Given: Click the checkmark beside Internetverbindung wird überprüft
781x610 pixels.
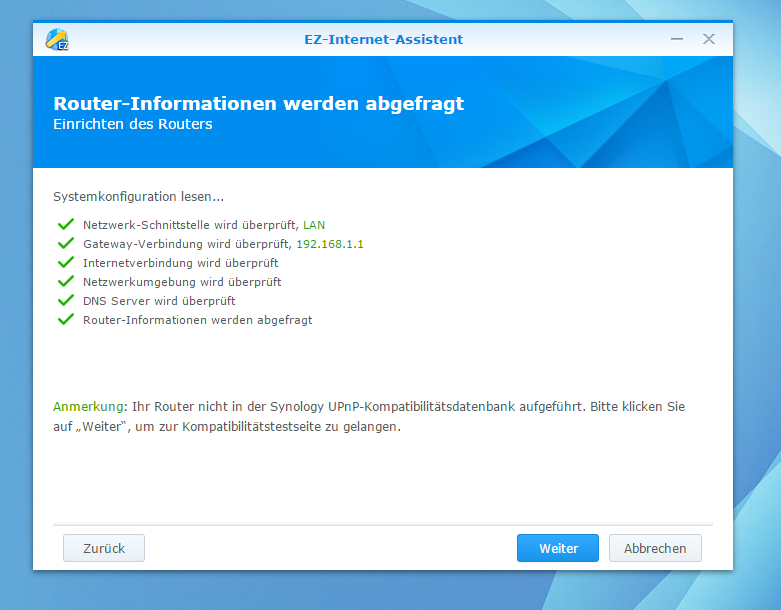Looking at the screenshot, I should coord(66,262).
